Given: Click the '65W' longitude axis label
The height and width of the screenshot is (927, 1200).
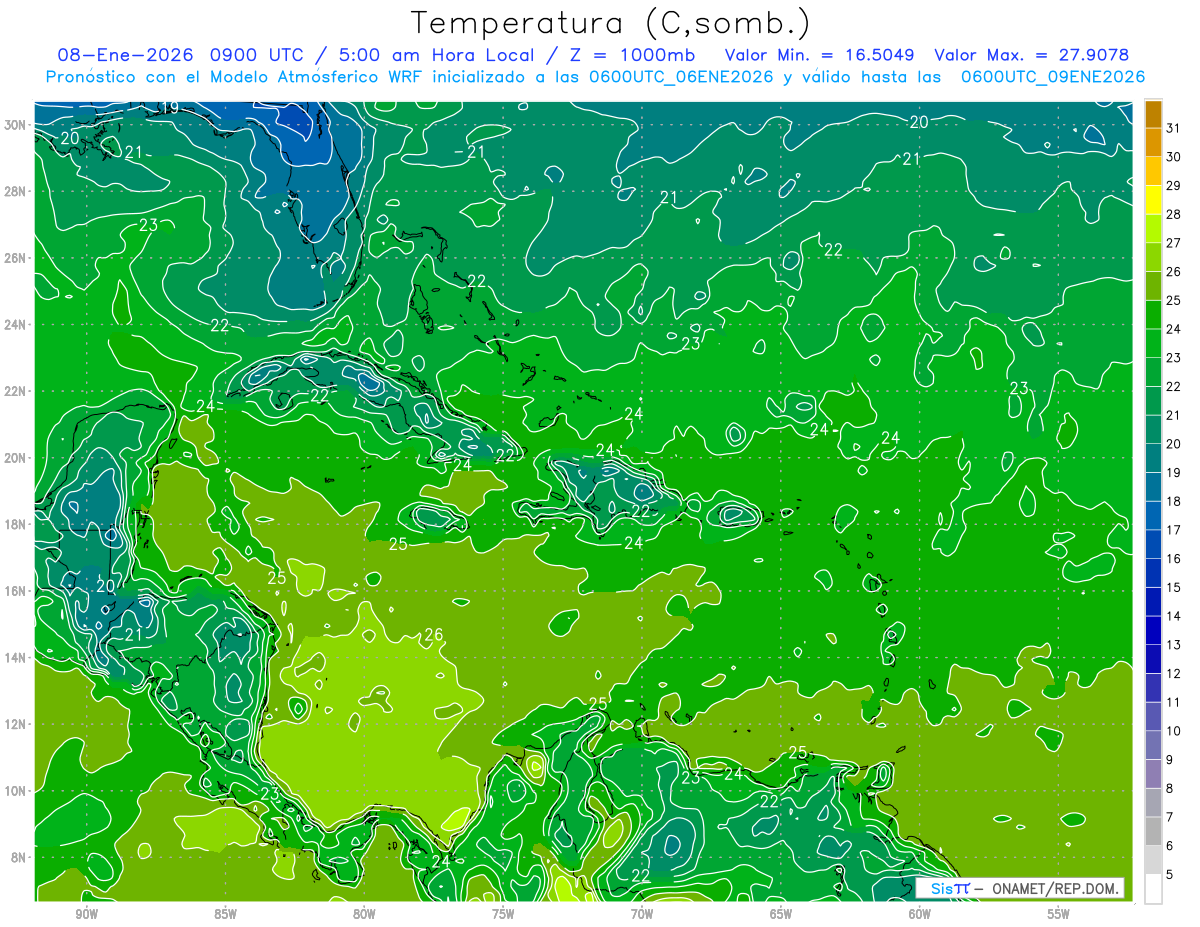Looking at the screenshot, I should [x=781, y=914].
